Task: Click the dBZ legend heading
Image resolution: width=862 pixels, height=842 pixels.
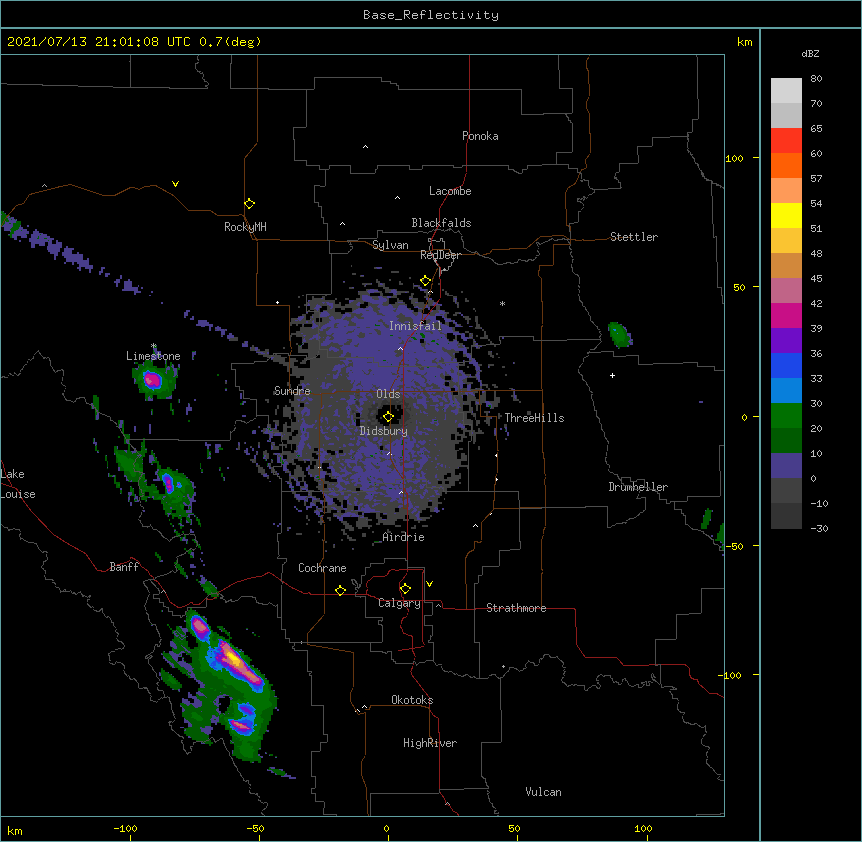Action: tap(810, 54)
